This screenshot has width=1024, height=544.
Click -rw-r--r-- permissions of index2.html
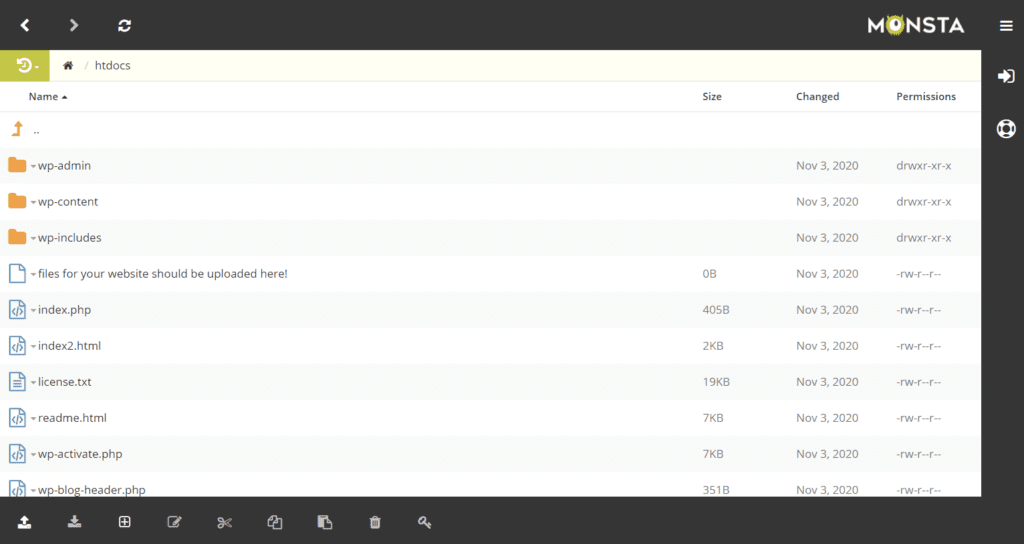point(918,345)
